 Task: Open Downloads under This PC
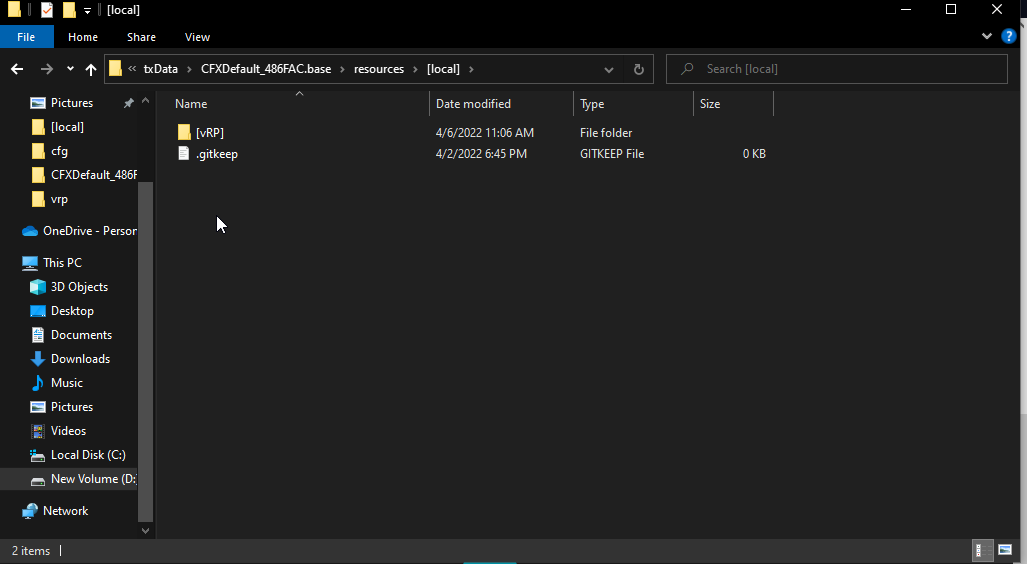tap(80, 359)
